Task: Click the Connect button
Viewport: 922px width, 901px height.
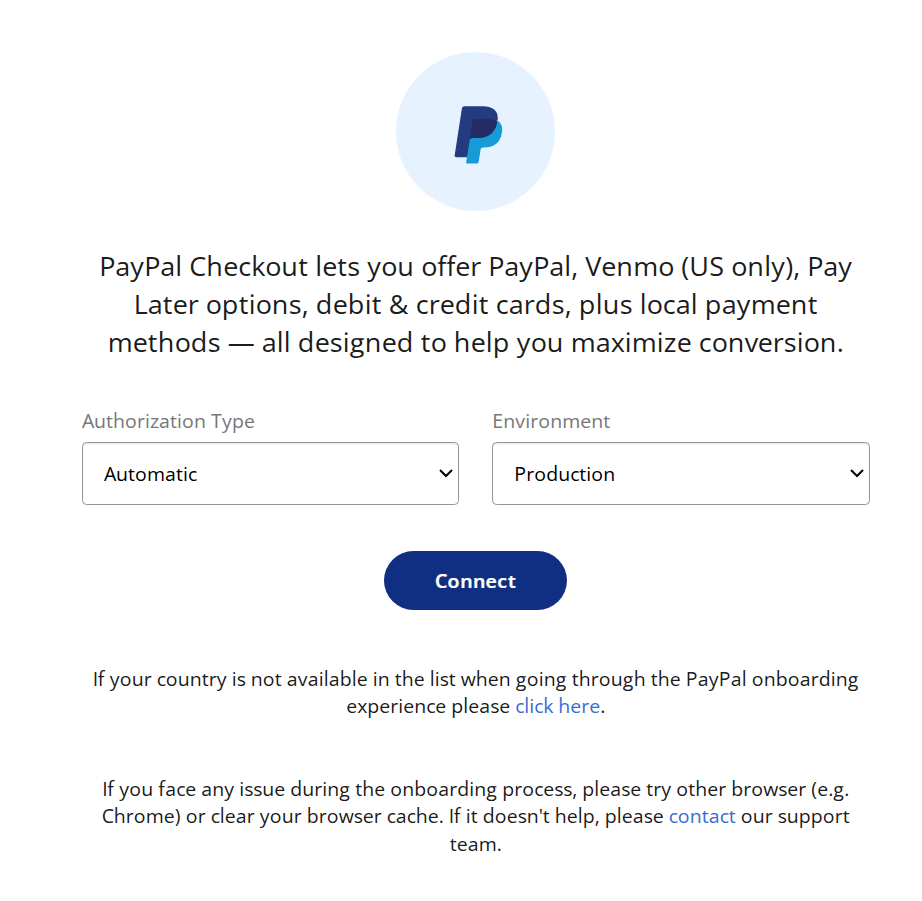Action: (x=475, y=580)
